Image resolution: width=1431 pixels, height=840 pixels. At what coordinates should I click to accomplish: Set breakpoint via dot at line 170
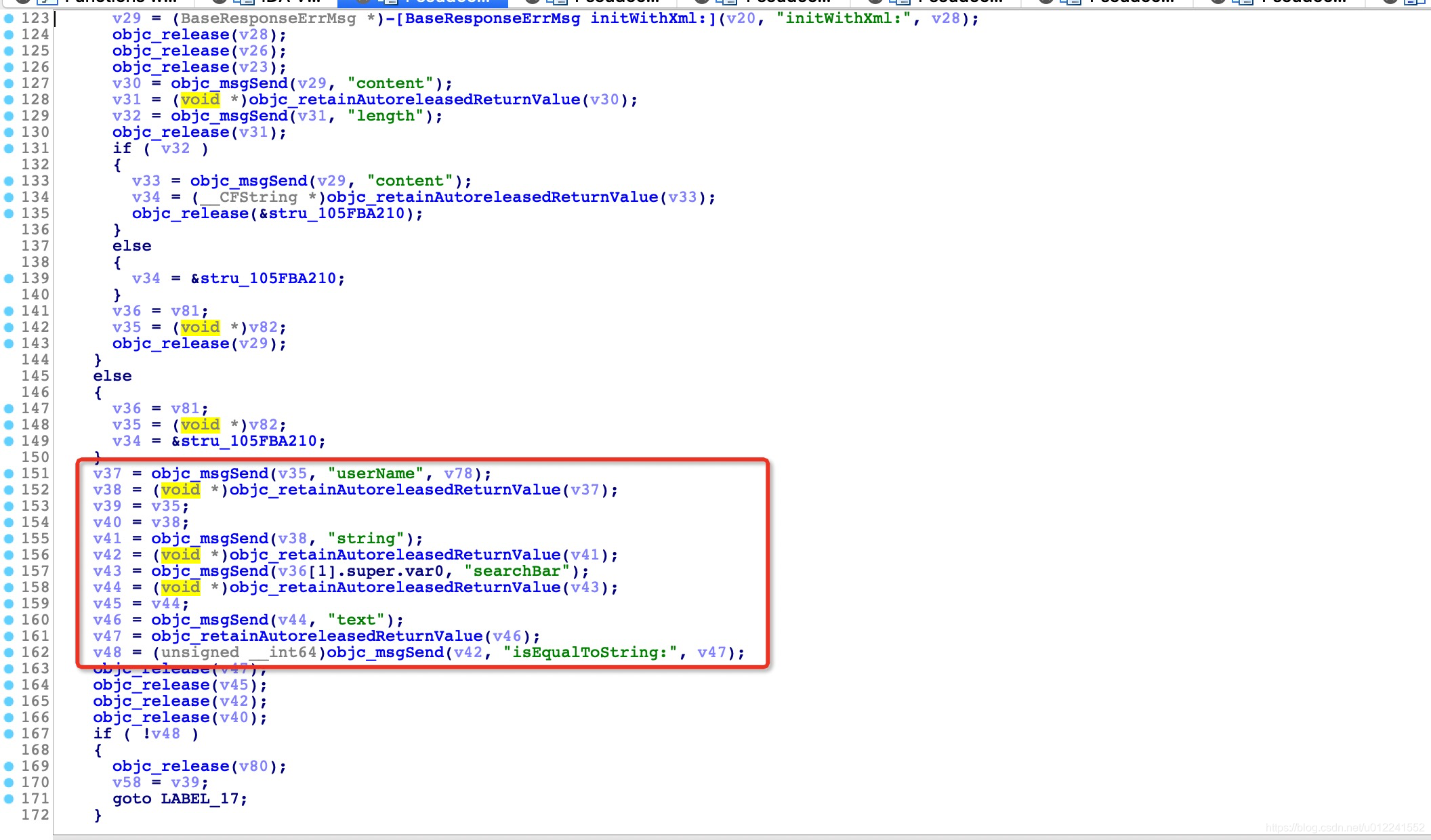[x=9, y=782]
